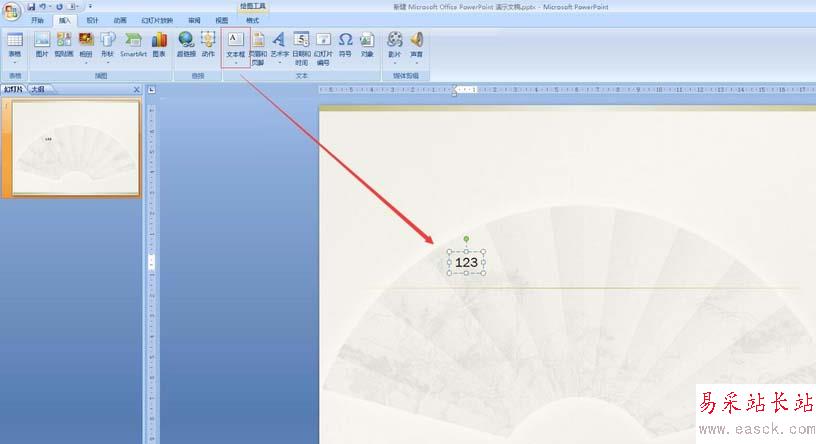Insert a 符号 (Symbol)
Screen dimensions: 816x444
346,45
